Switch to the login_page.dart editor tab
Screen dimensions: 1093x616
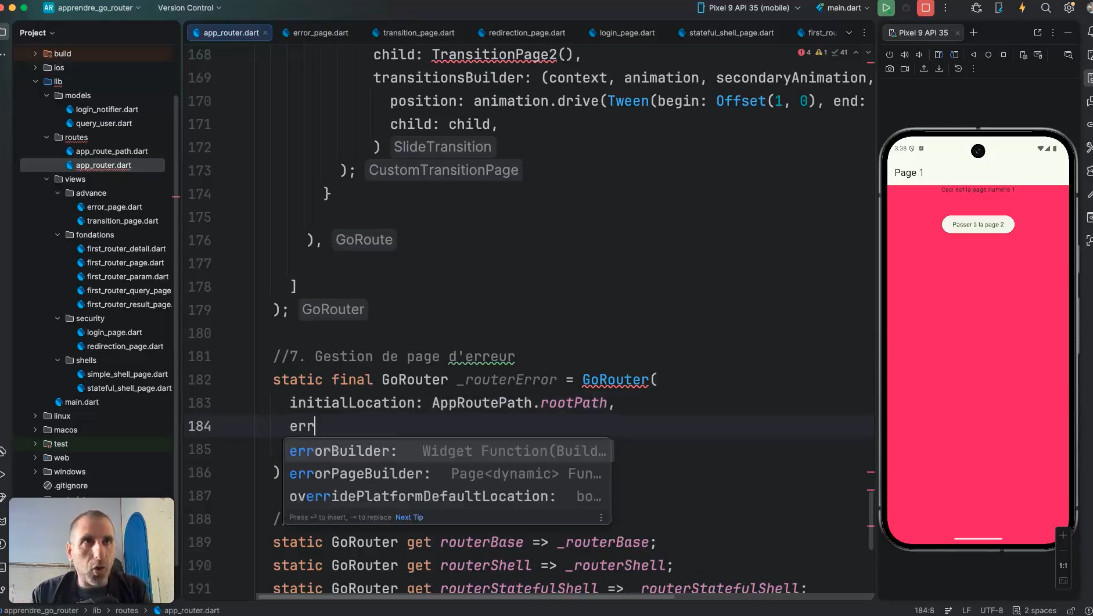click(x=626, y=32)
